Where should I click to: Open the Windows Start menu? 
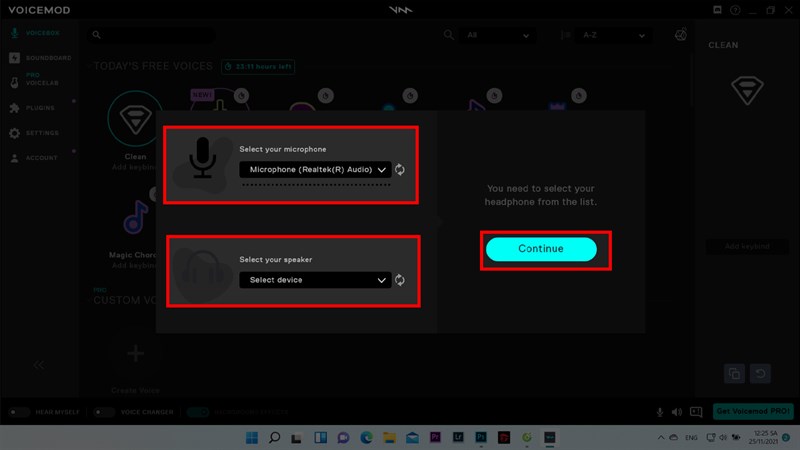252,438
